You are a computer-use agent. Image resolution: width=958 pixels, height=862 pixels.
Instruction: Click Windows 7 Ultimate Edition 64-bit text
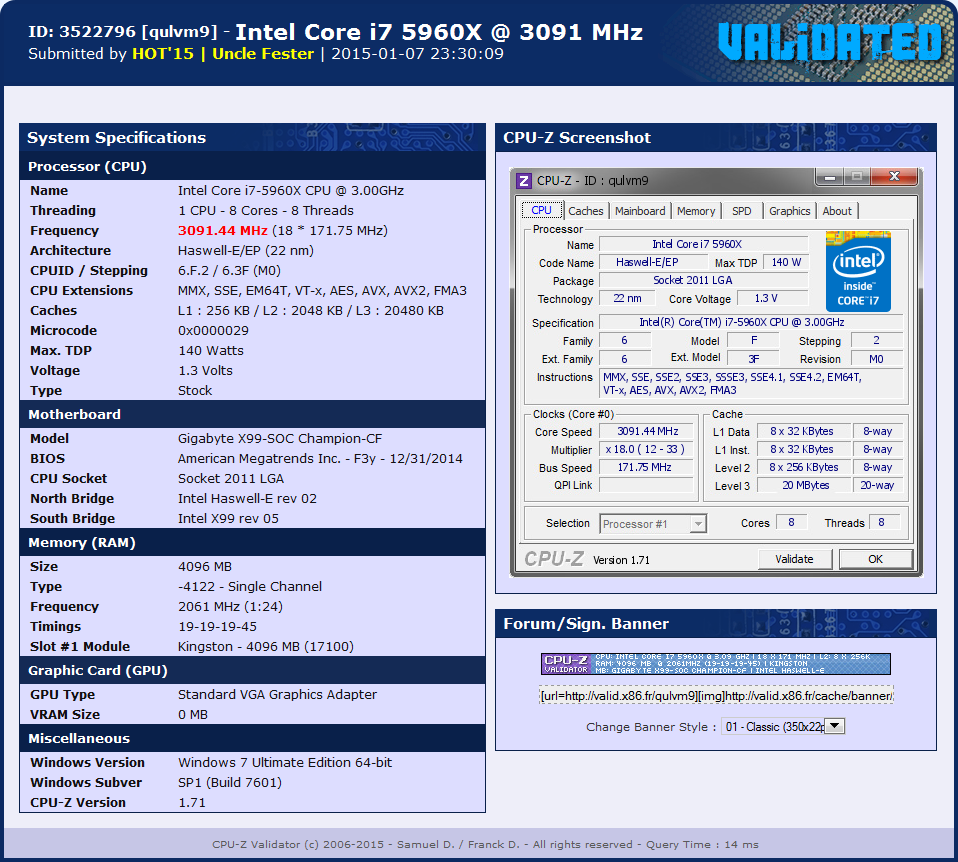pyautogui.click(x=285, y=762)
